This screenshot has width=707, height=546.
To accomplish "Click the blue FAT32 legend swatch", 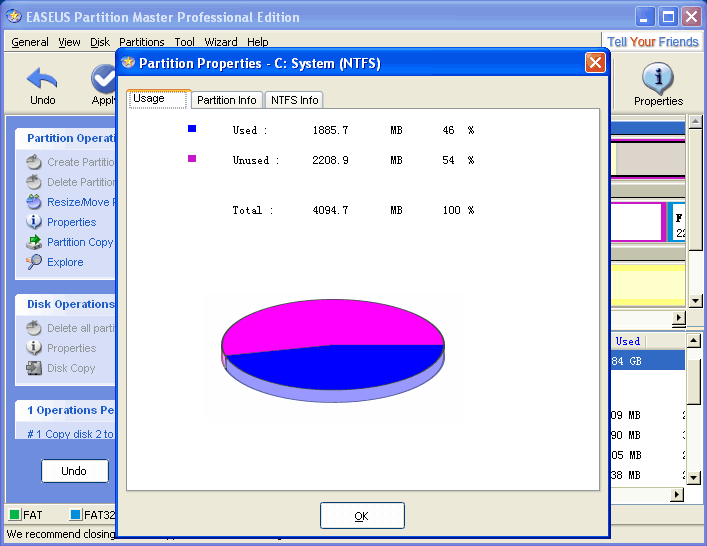I will pyautogui.click(x=75, y=514).
